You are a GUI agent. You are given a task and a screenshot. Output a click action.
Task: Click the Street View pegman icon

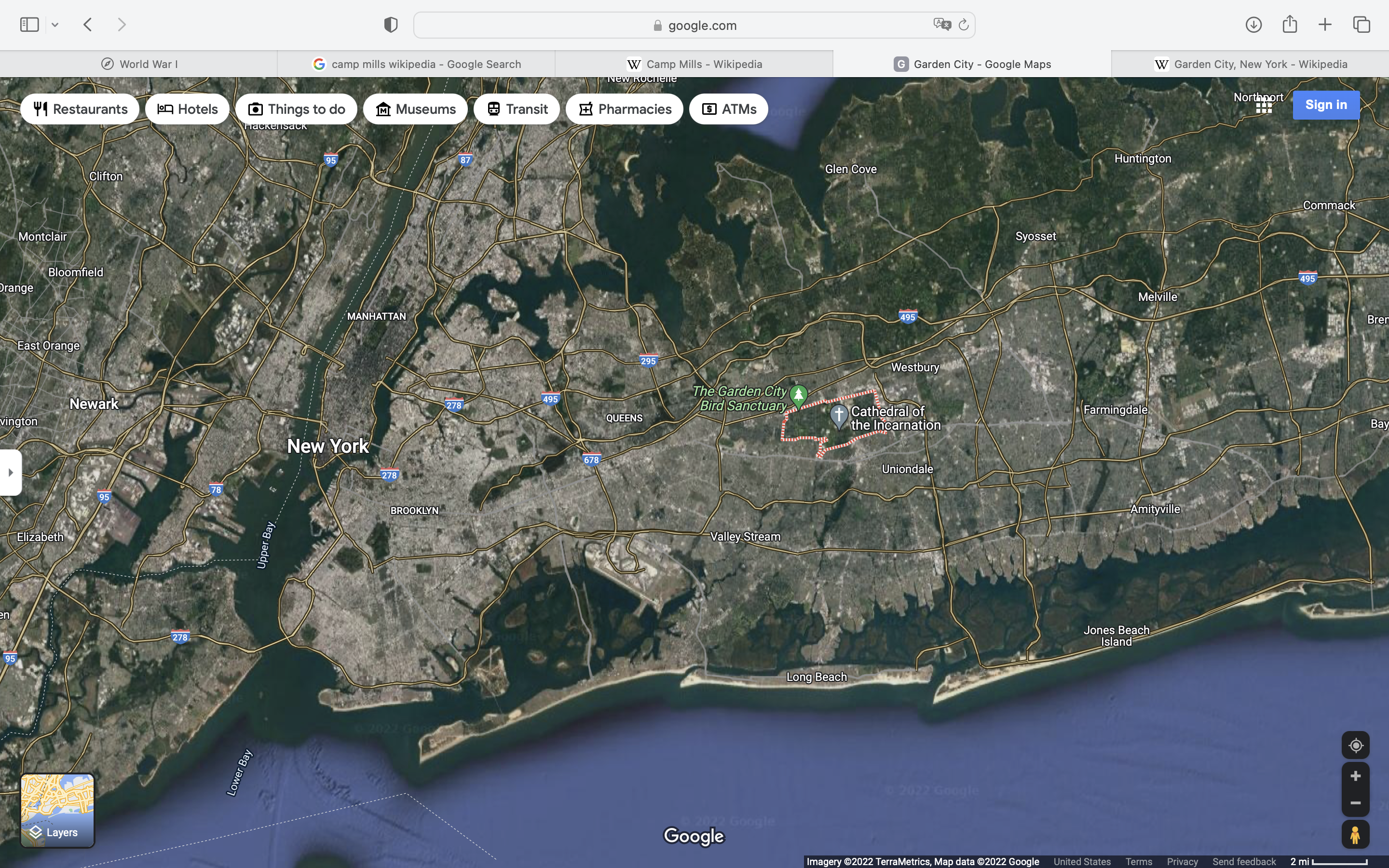pyautogui.click(x=1355, y=835)
